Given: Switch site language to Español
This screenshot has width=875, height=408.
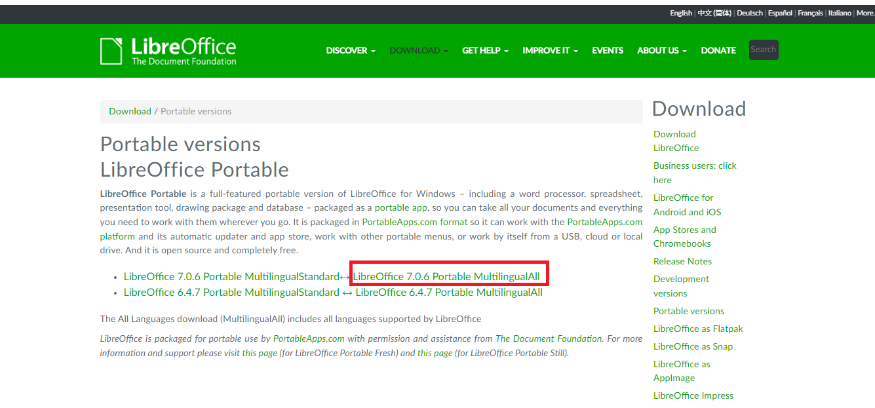Looking at the screenshot, I should [x=780, y=13].
